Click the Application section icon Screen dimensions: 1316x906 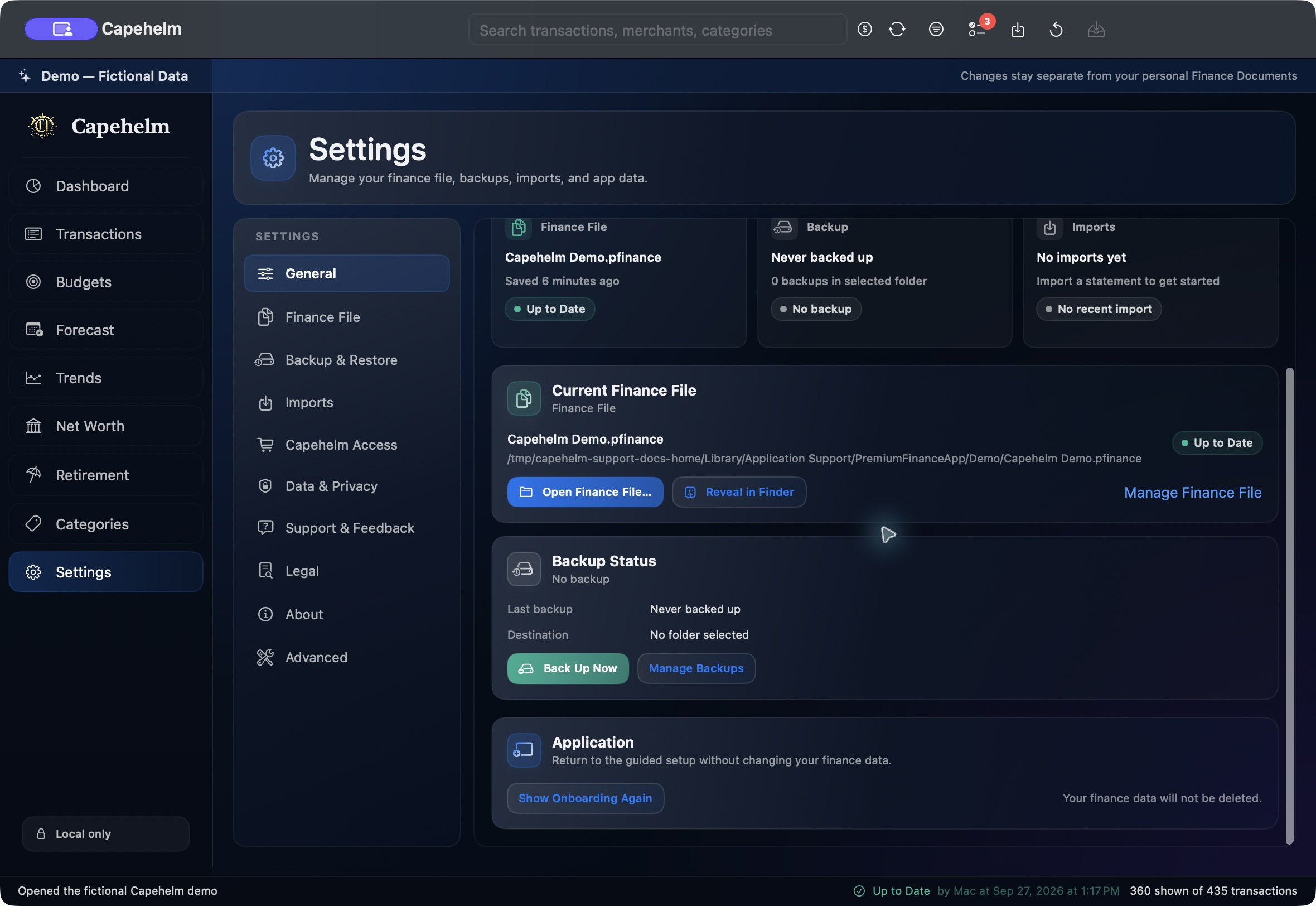pos(524,750)
